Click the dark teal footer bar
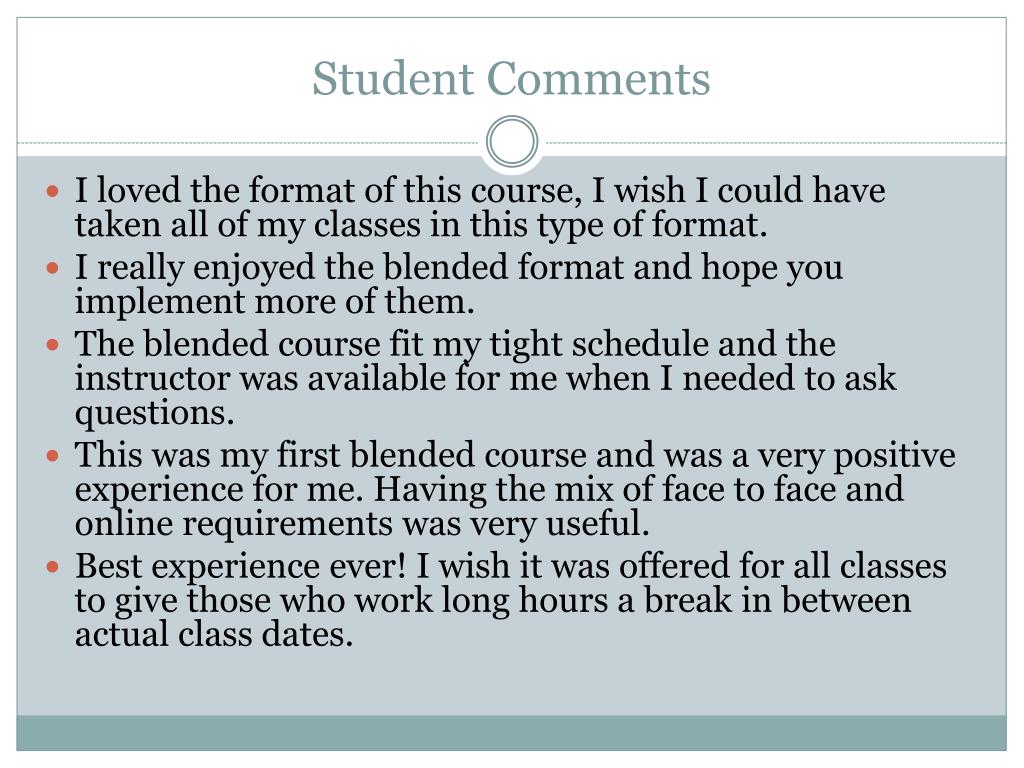Viewport: 1024px width, 768px height. (x=511, y=733)
